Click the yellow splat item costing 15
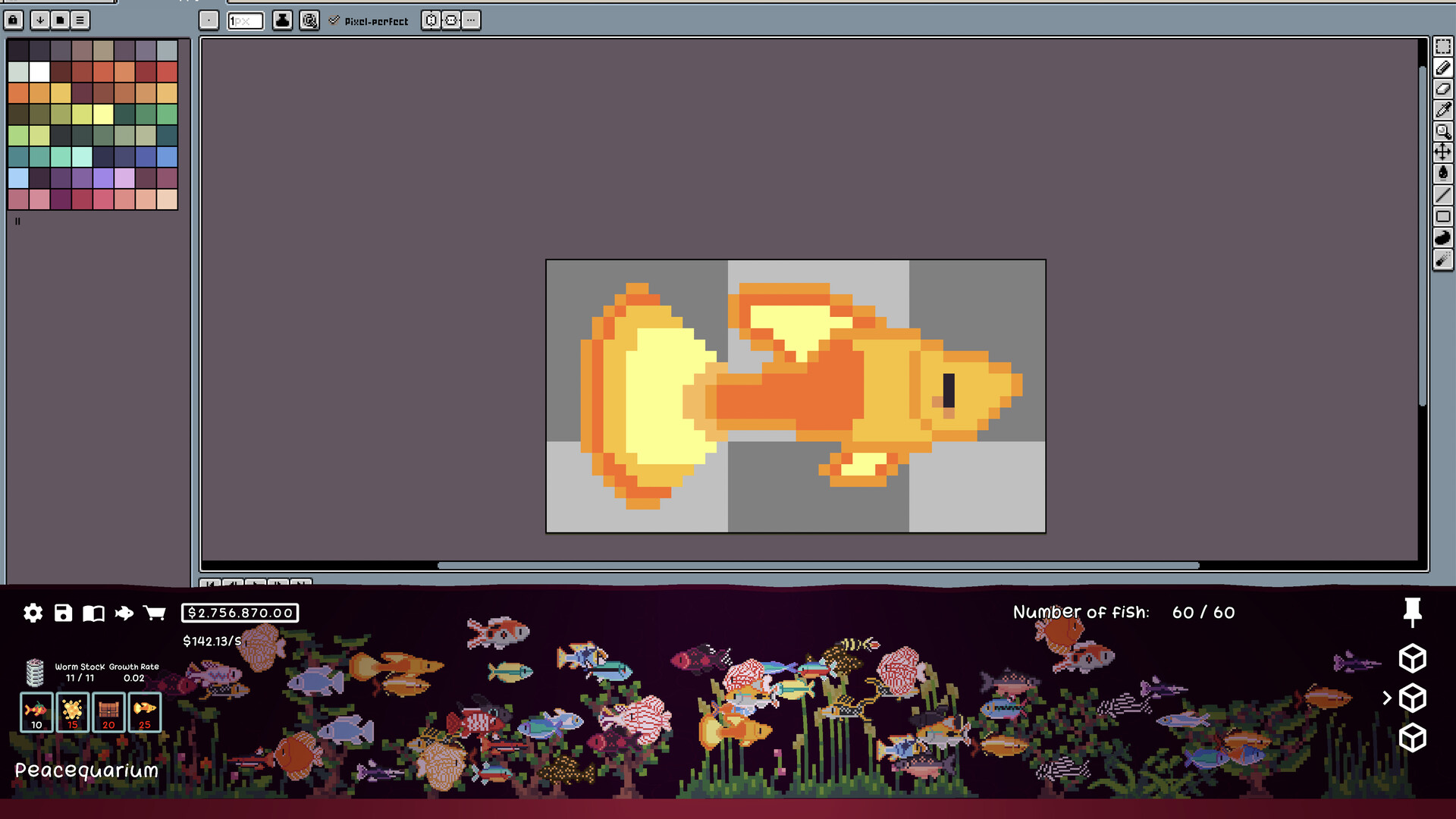The image size is (1456, 819). 73,712
